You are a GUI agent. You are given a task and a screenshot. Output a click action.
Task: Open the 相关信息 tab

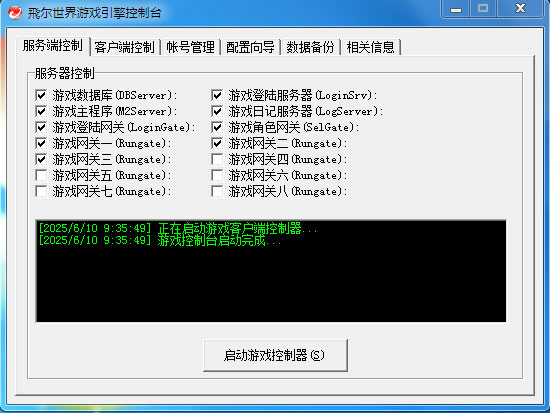coord(371,47)
